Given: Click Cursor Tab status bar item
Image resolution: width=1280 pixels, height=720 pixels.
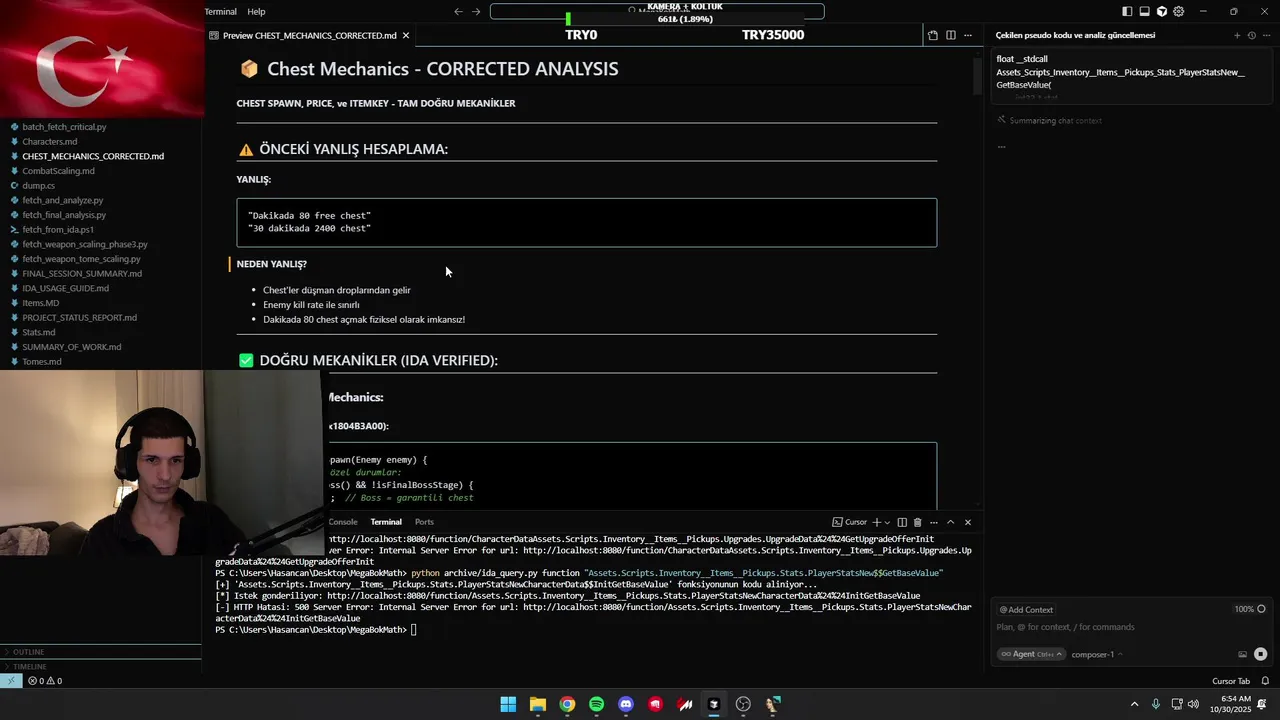Looking at the screenshot, I should click(1231, 681).
